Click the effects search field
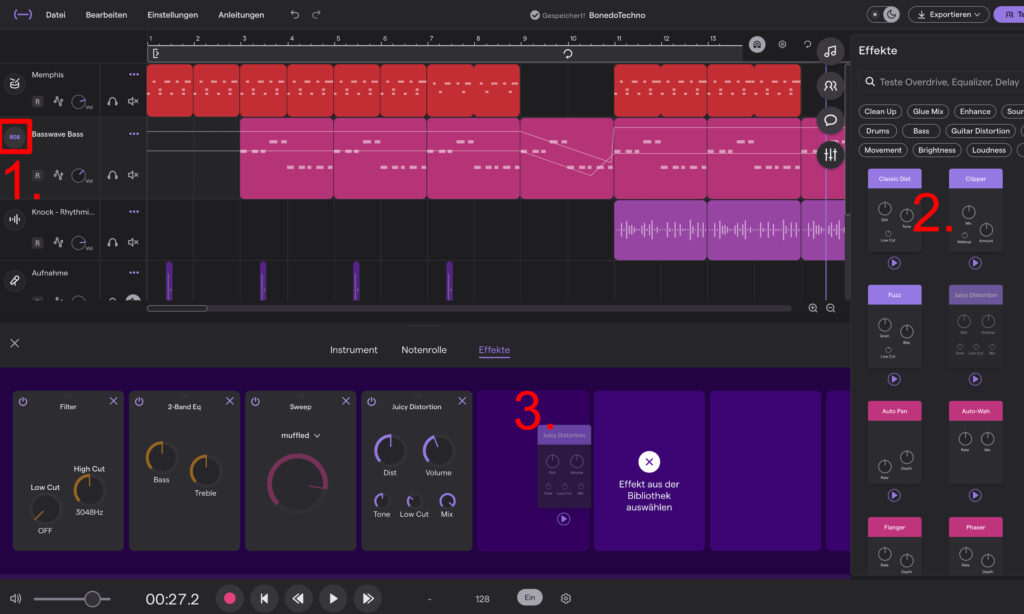 (x=941, y=82)
